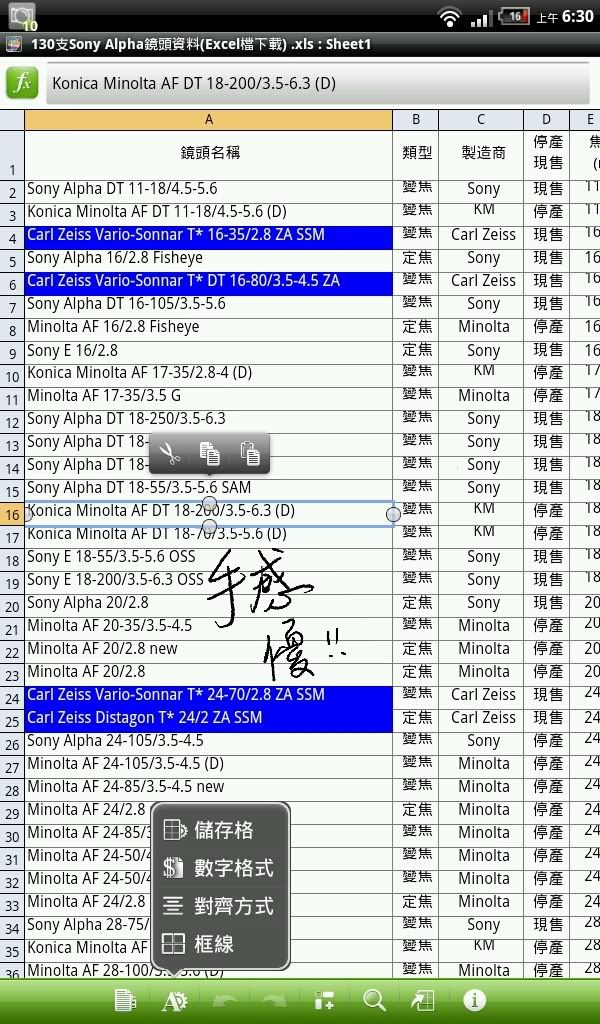600x1024 pixels.
Task: Tap the undo arrow in the bottom toolbar
Action: (225, 1000)
